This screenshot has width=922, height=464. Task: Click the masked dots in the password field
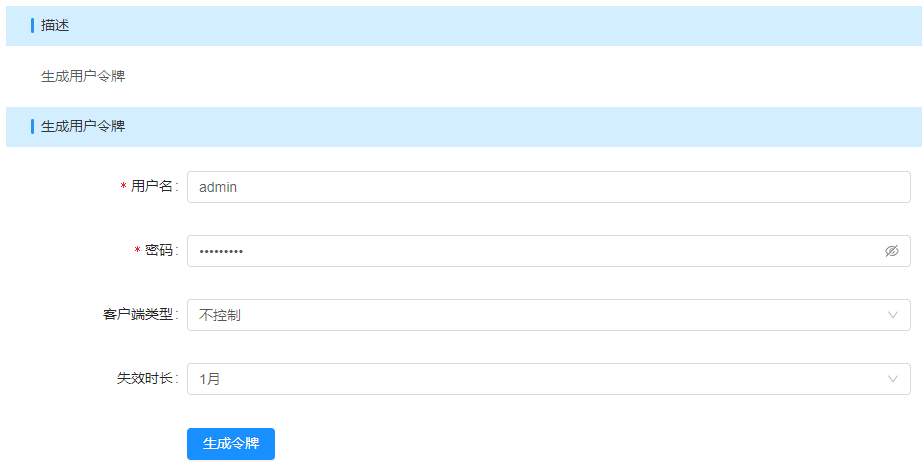221,251
